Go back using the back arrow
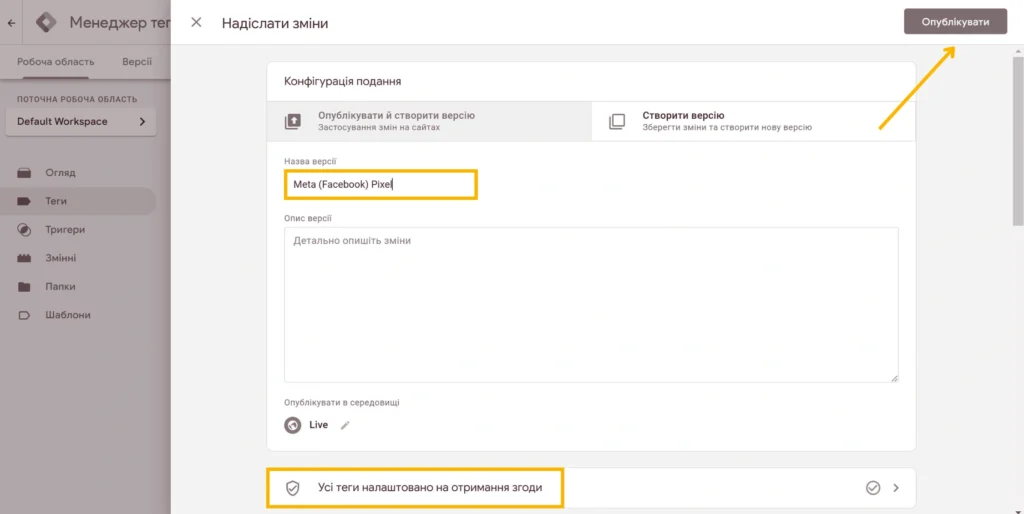Image resolution: width=1024 pixels, height=514 pixels. [x=12, y=23]
